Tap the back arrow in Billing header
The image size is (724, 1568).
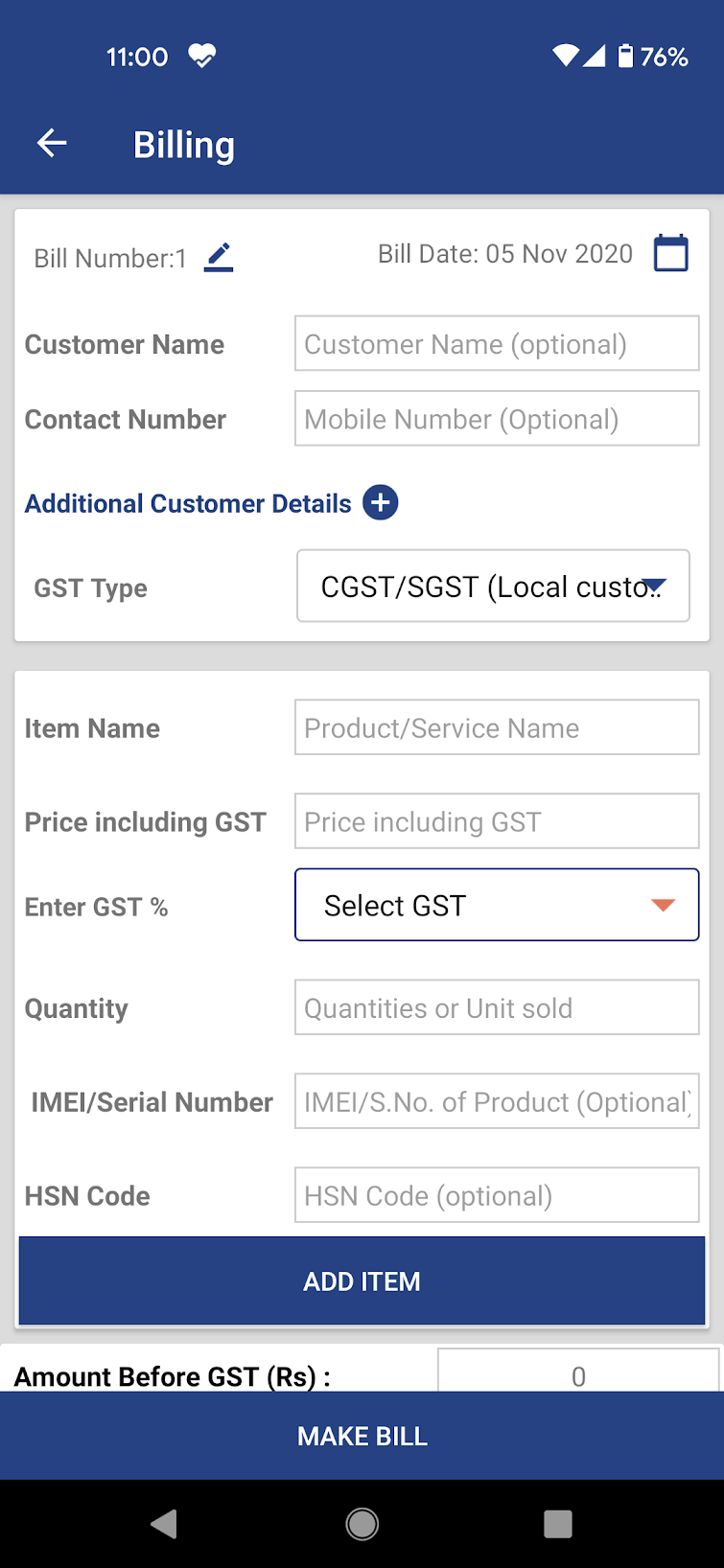pos(52,145)
